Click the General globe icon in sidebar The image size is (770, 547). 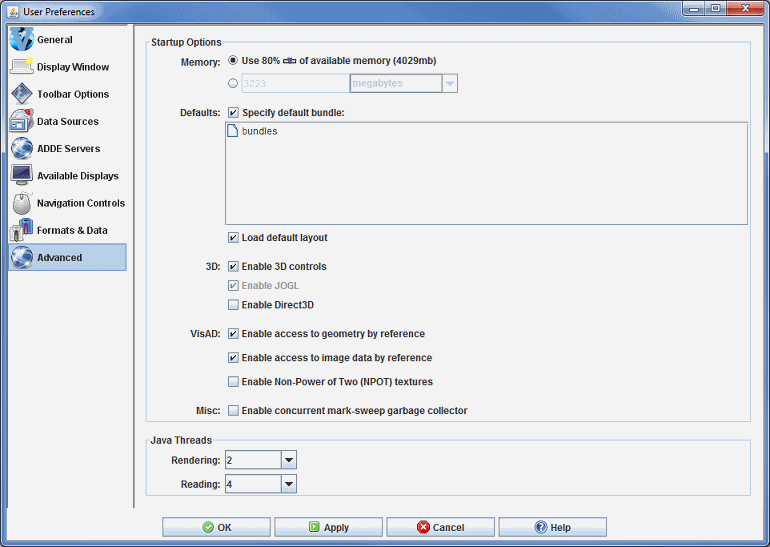[x=22, y=40]
